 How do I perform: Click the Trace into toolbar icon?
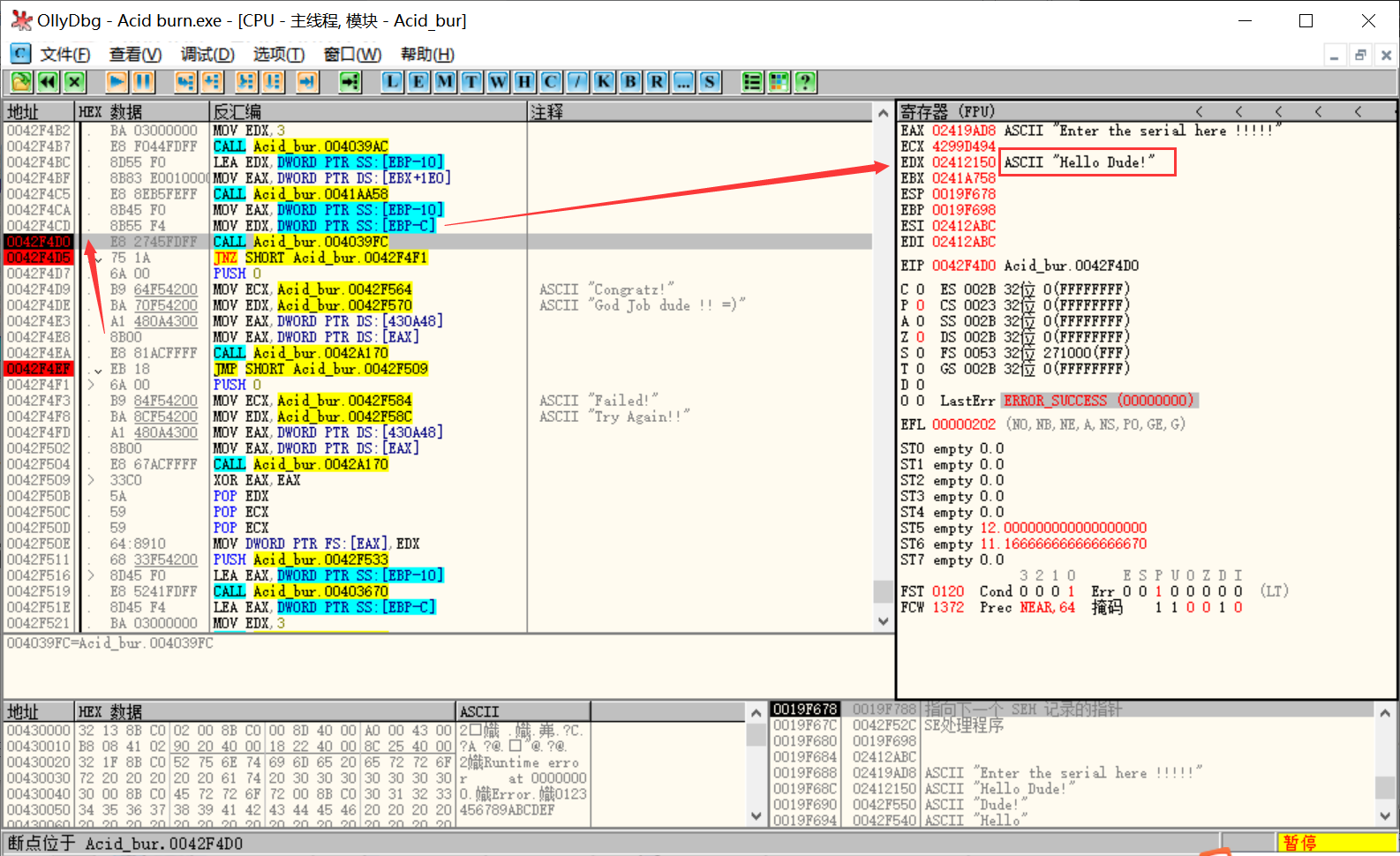(x=246, y=82)
